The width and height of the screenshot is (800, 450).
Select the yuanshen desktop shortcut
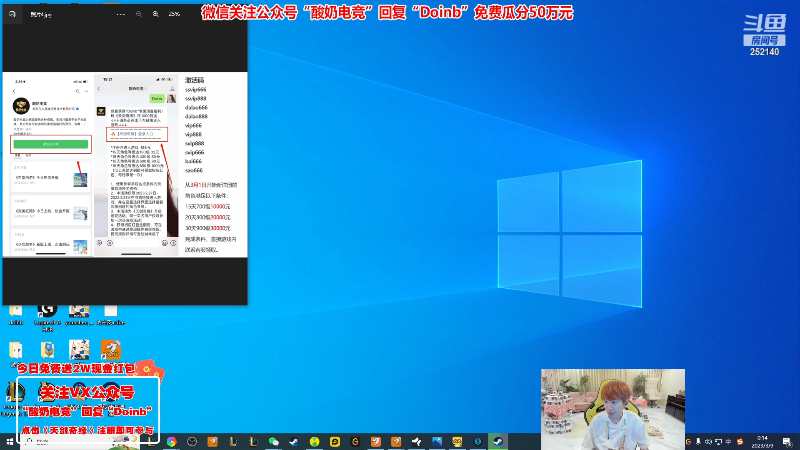pyautogui.click(x=79, y=315)
